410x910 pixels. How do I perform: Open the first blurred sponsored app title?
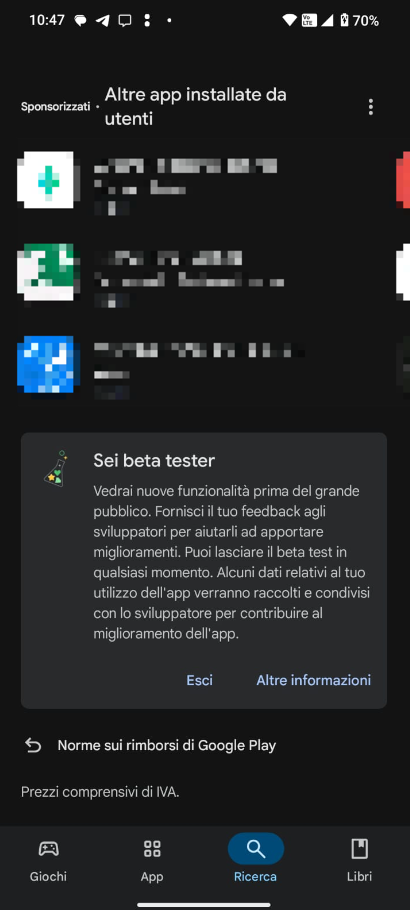coord(185,165)
